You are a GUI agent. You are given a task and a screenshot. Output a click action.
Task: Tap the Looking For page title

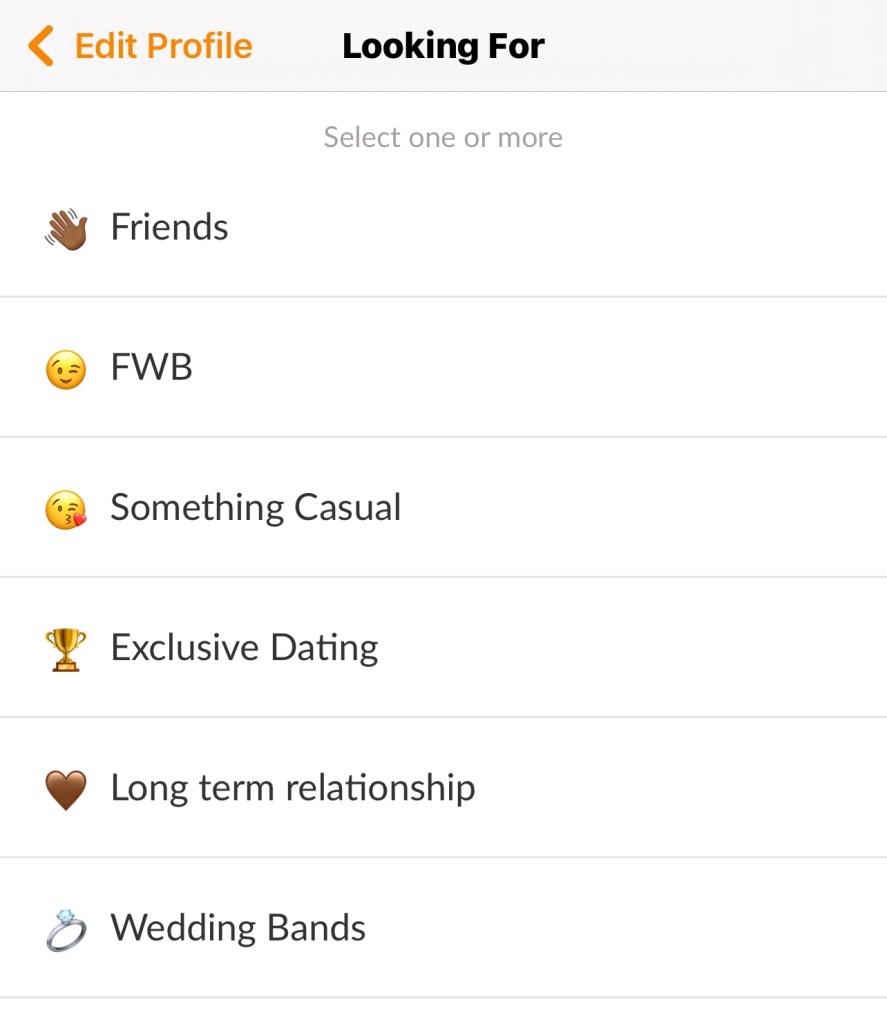click(443, 46)
